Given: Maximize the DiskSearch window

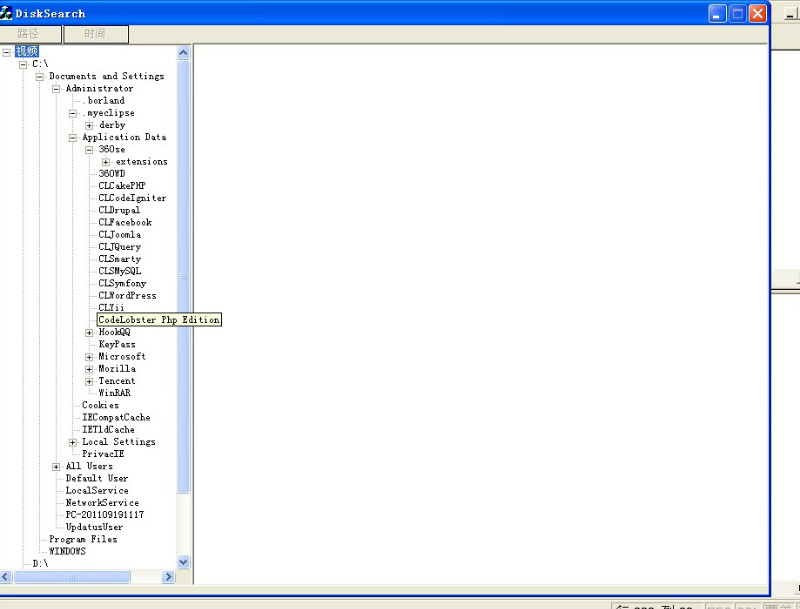Looking at the screenshot, I should click(738, 14).
